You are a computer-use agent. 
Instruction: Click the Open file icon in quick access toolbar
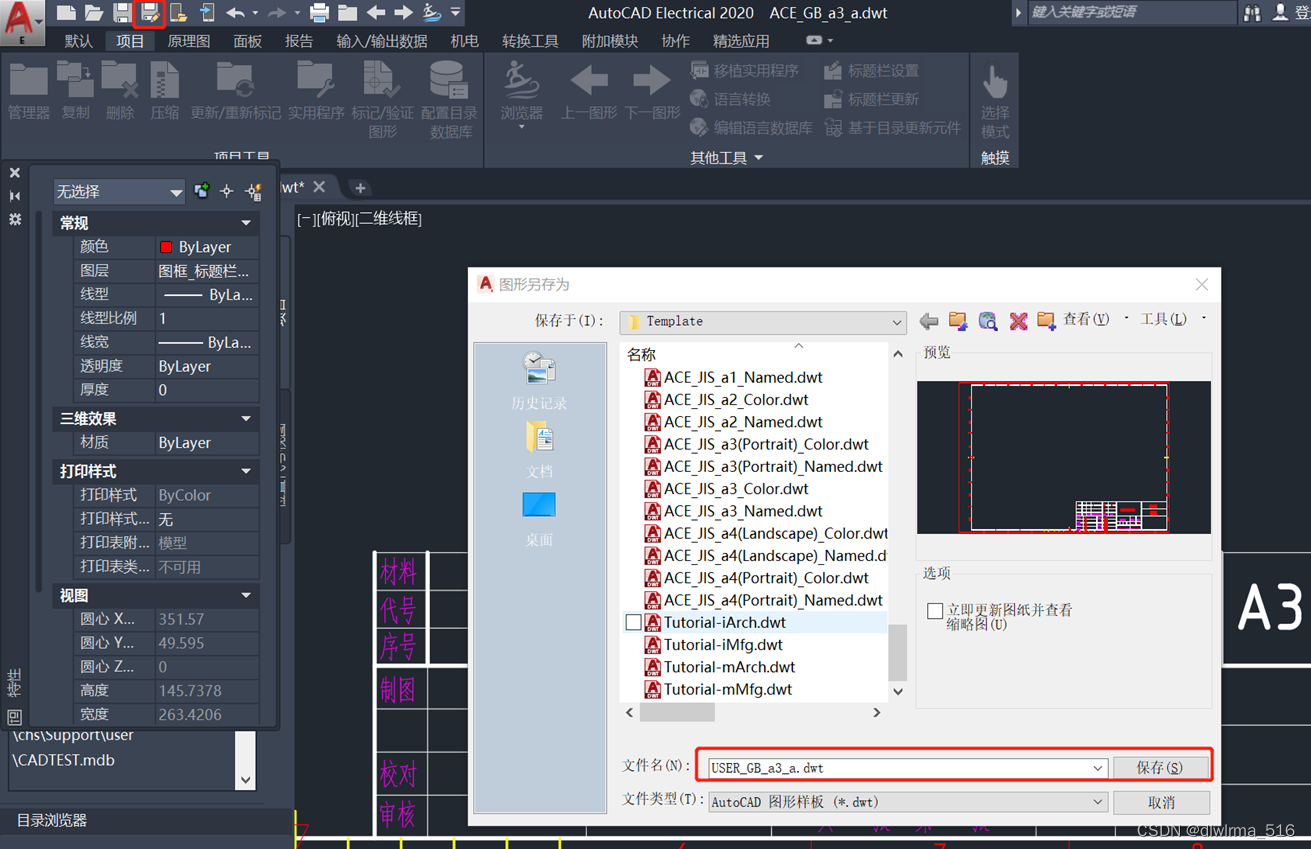pyautogui.click(x=93, y=13)
